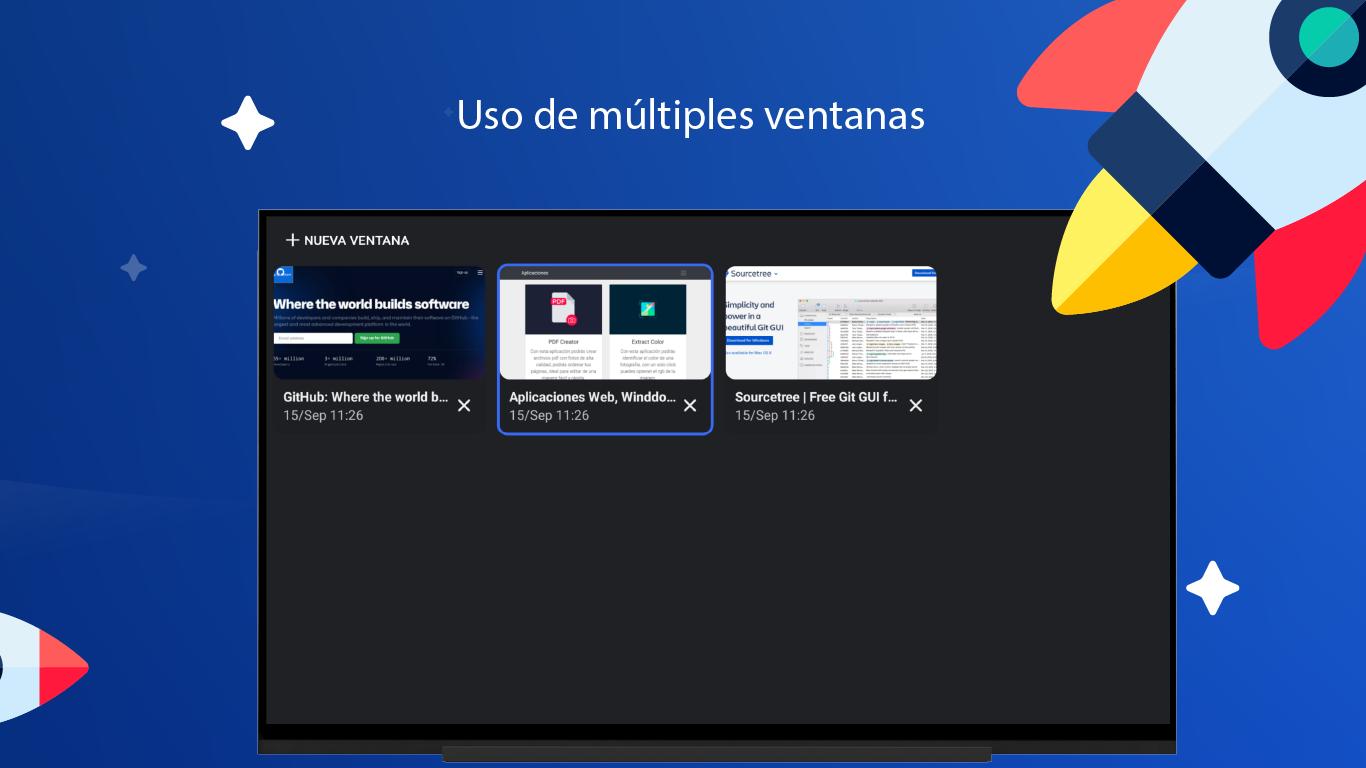Viewport: 1366px width, 768px height.
Task: Click the PDF Creator label in Aplicaciones preview
Action: tap(563, 342)
